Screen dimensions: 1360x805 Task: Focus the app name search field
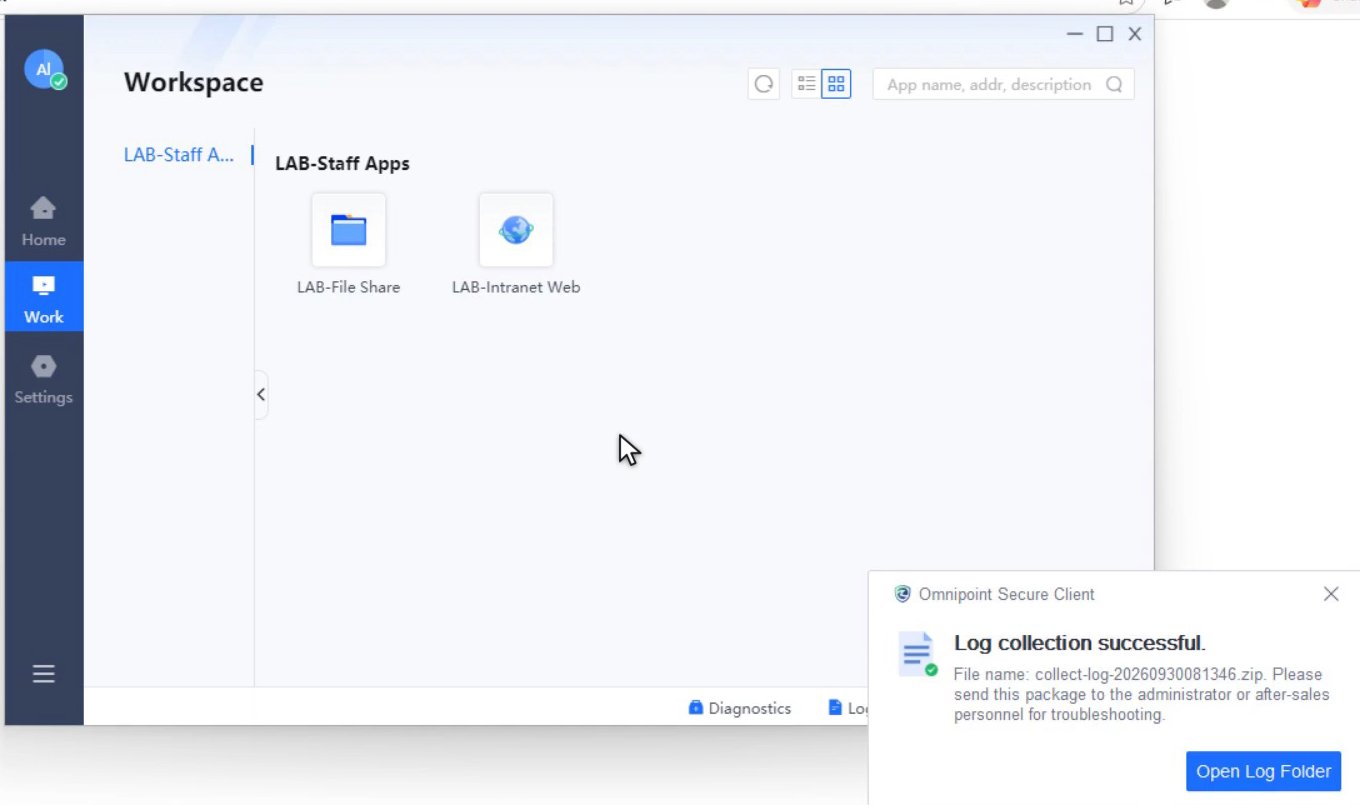pyautogui.click(x=1004, y=84)
